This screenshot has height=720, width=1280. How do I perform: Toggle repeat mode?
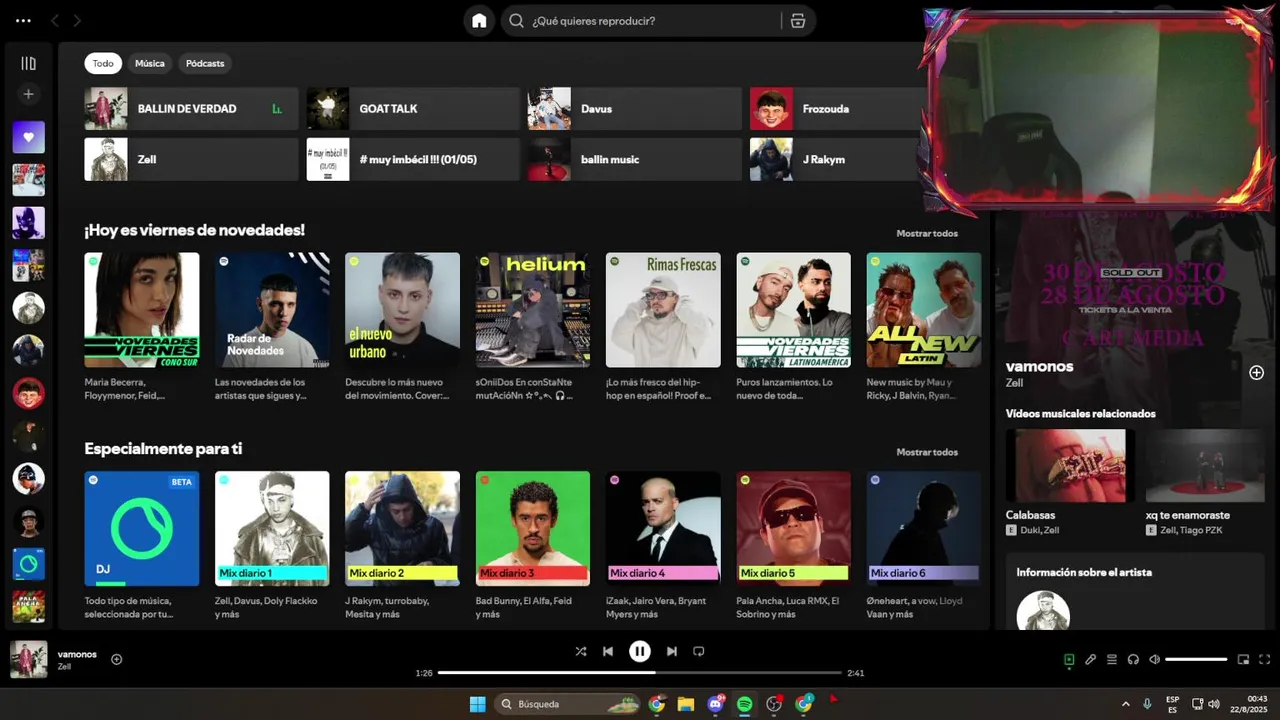[699, 651]
